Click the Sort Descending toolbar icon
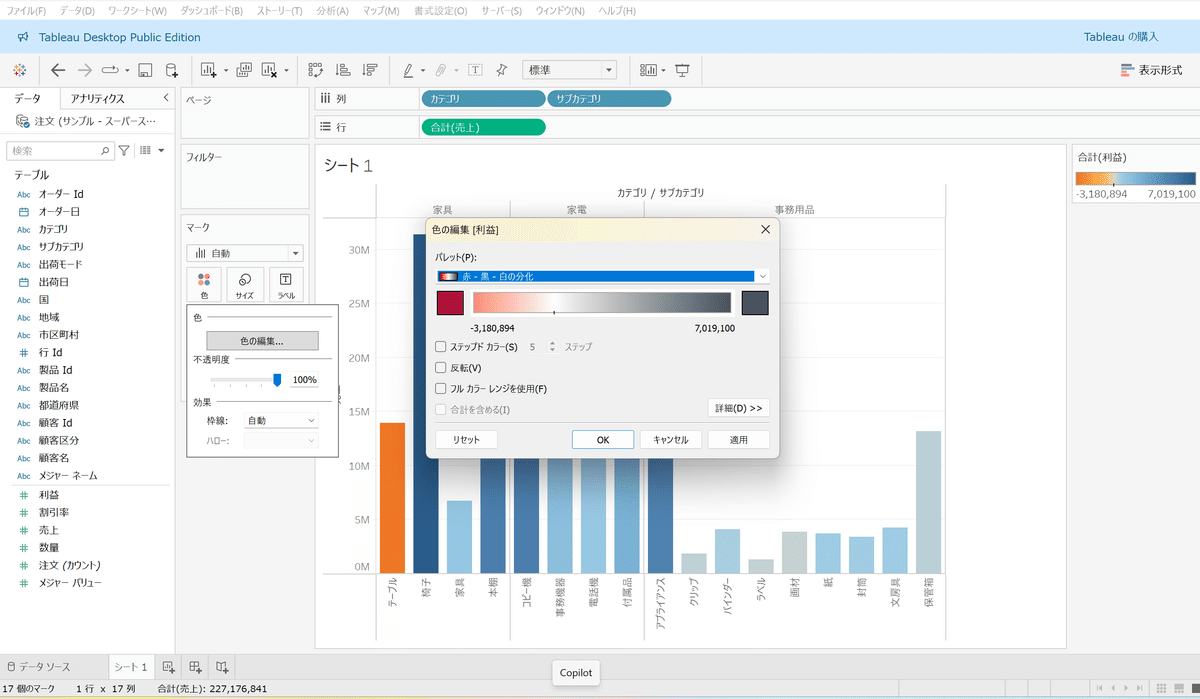The width and height of the screenshot is (1200, 699). click(x=368, y=69)
